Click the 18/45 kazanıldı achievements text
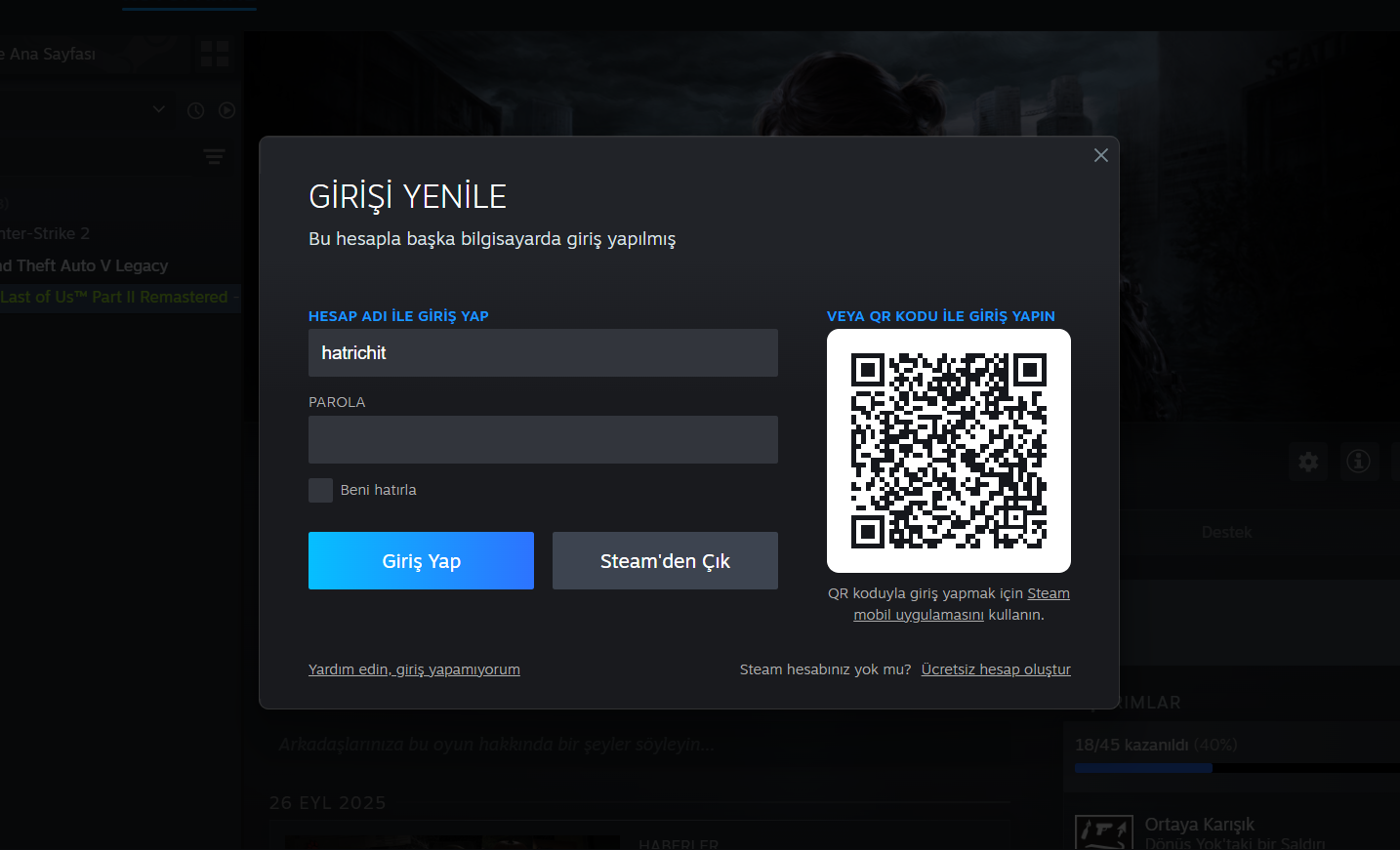The image size is (1400, 850). [x=1132, y=745]
